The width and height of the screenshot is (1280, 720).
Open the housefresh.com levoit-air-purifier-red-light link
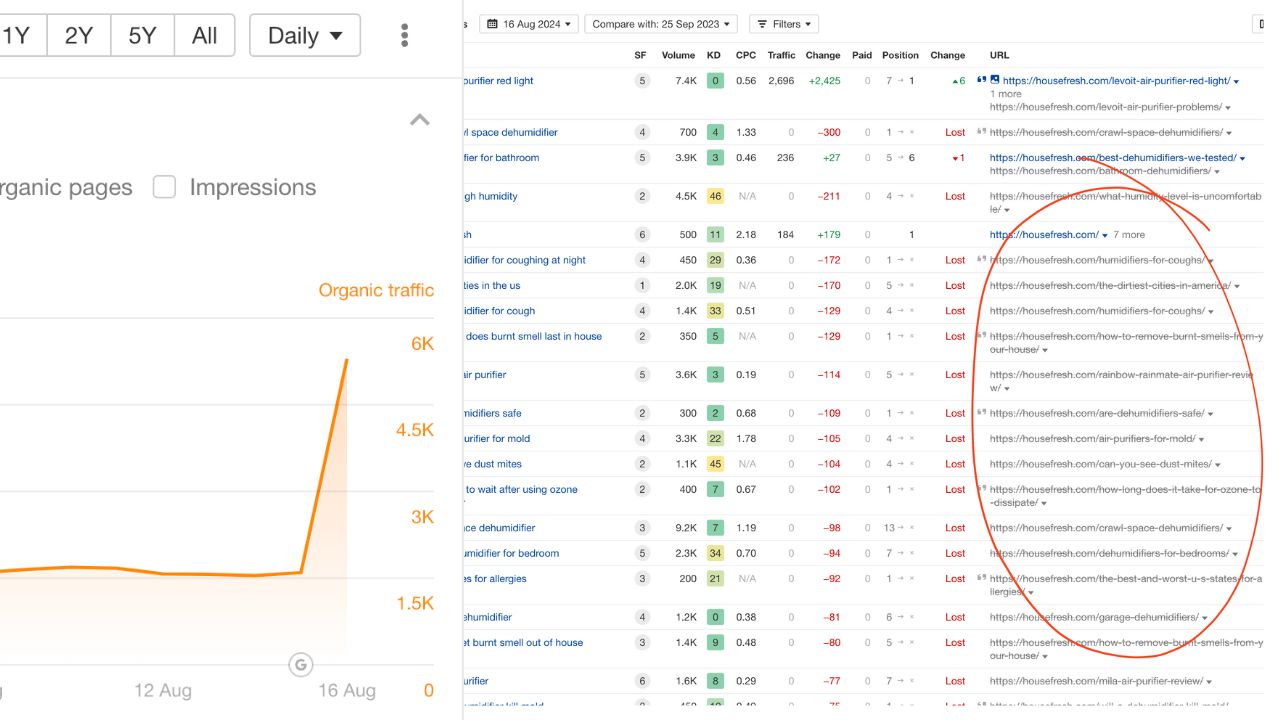pyautogui.click(x=1116, y=81)
